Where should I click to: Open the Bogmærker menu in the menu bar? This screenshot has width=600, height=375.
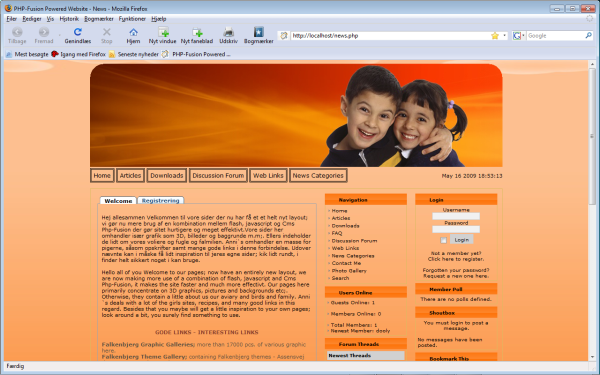point(99,19)
